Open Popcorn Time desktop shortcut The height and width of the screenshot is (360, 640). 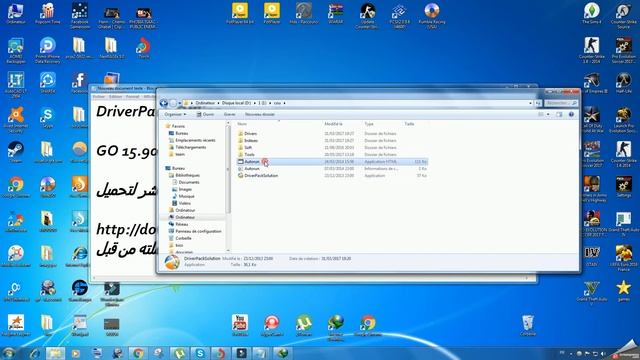click(x=48, y=14)
